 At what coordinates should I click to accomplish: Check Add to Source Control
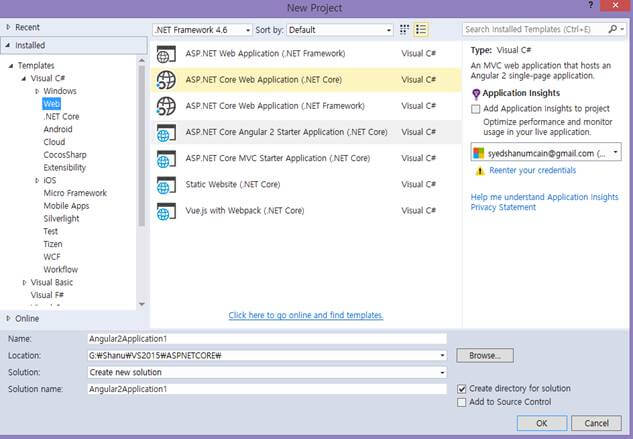pyautogui.click(x=461, y=402)
